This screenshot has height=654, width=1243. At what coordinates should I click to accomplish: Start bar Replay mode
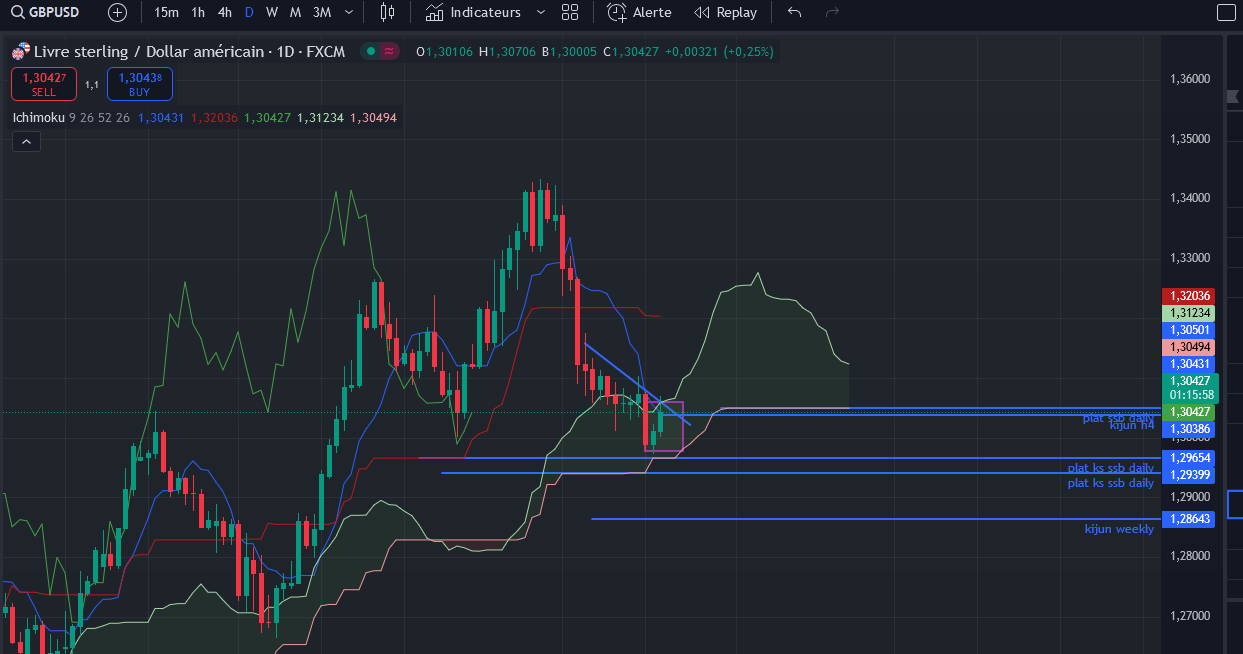pos(726,12)
